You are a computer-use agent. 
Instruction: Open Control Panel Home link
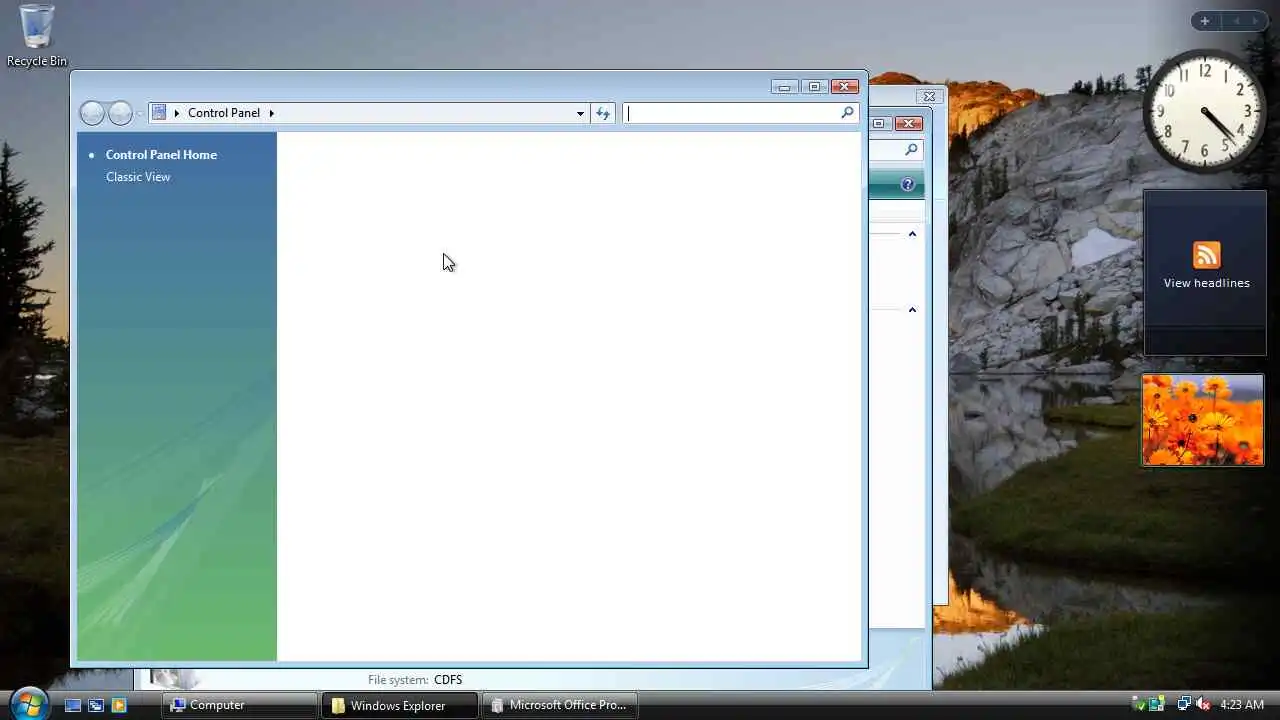pos(161,155)
